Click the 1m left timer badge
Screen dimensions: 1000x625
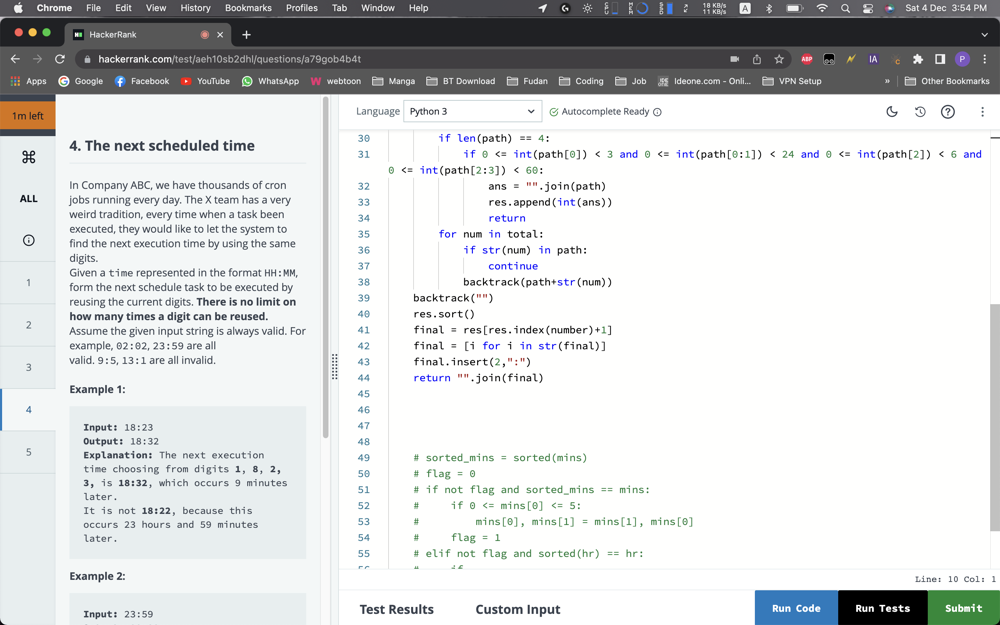[x=28, y=115]
